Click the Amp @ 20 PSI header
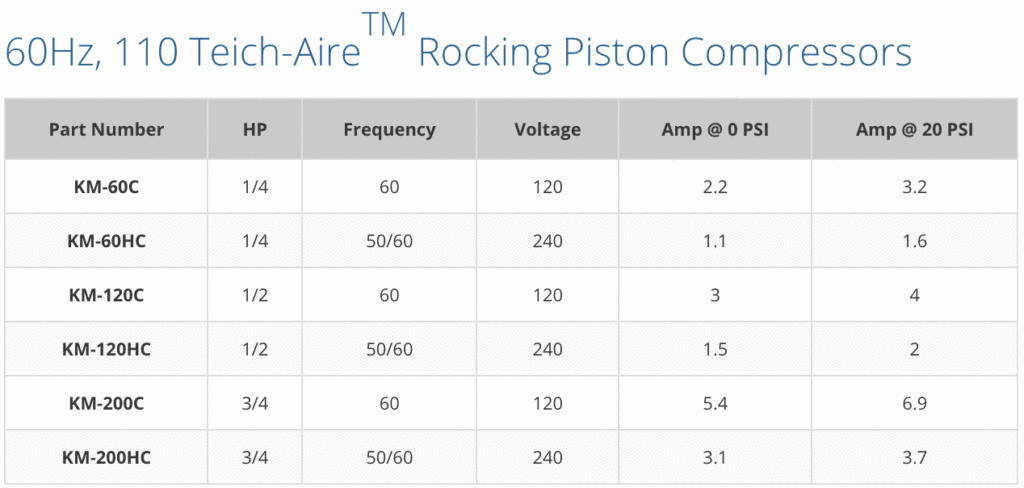Image resolution: width=1024 pixels, height=488 pixels. tap(914, 130)
